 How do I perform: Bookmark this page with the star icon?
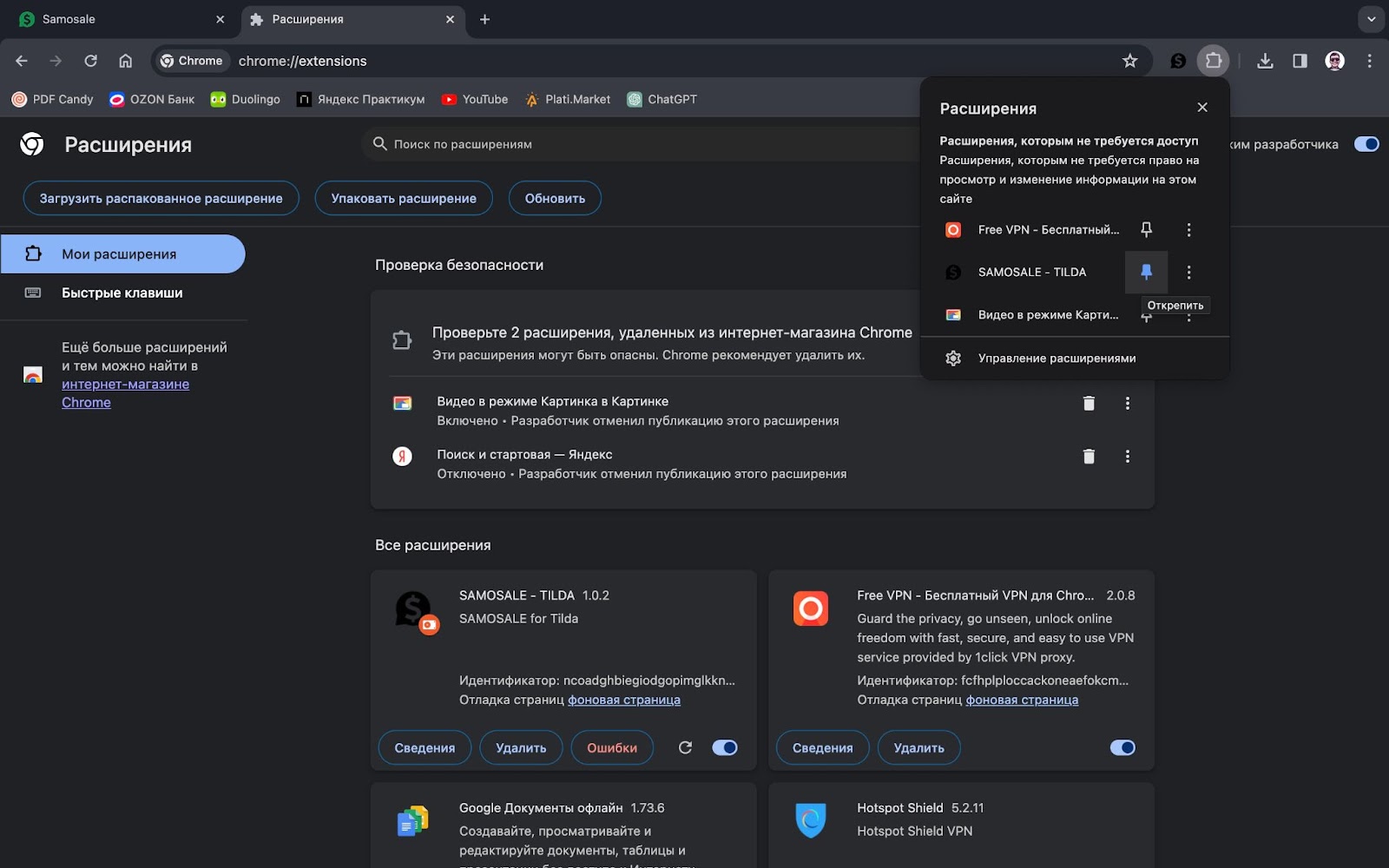click(1129, 61)
